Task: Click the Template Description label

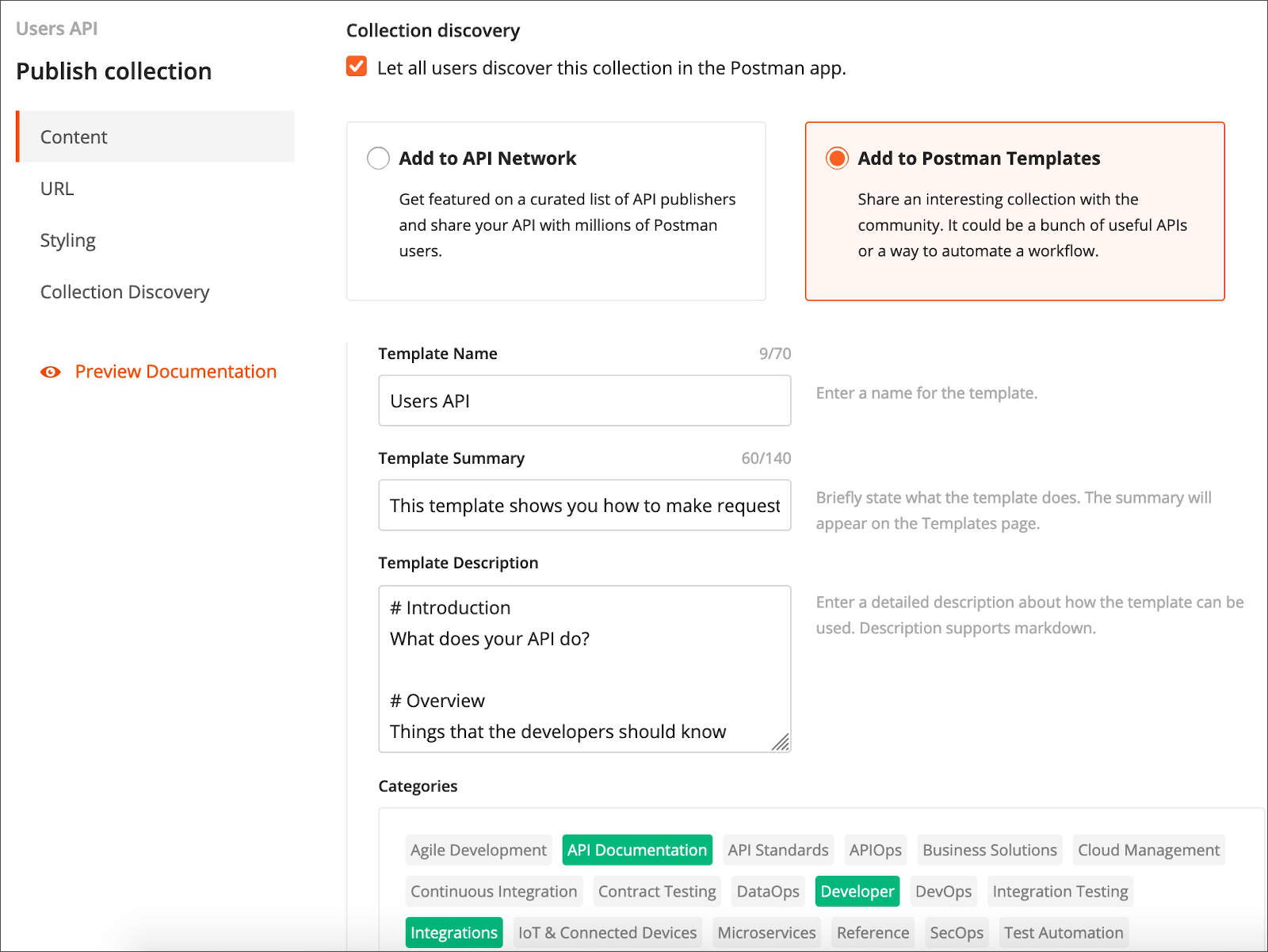Action: (x=458, y=563)
